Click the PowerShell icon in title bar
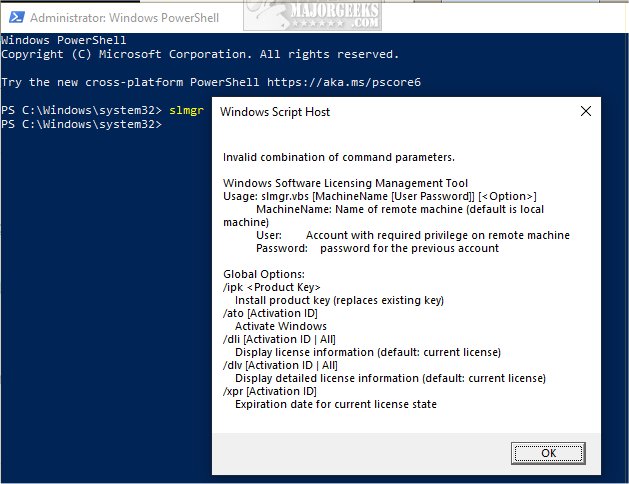Viewport: 629px width, 484px height. coord(13,15)
